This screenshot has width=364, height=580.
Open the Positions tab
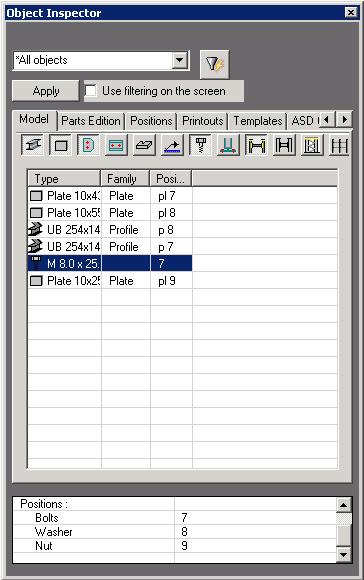[151, 121]
